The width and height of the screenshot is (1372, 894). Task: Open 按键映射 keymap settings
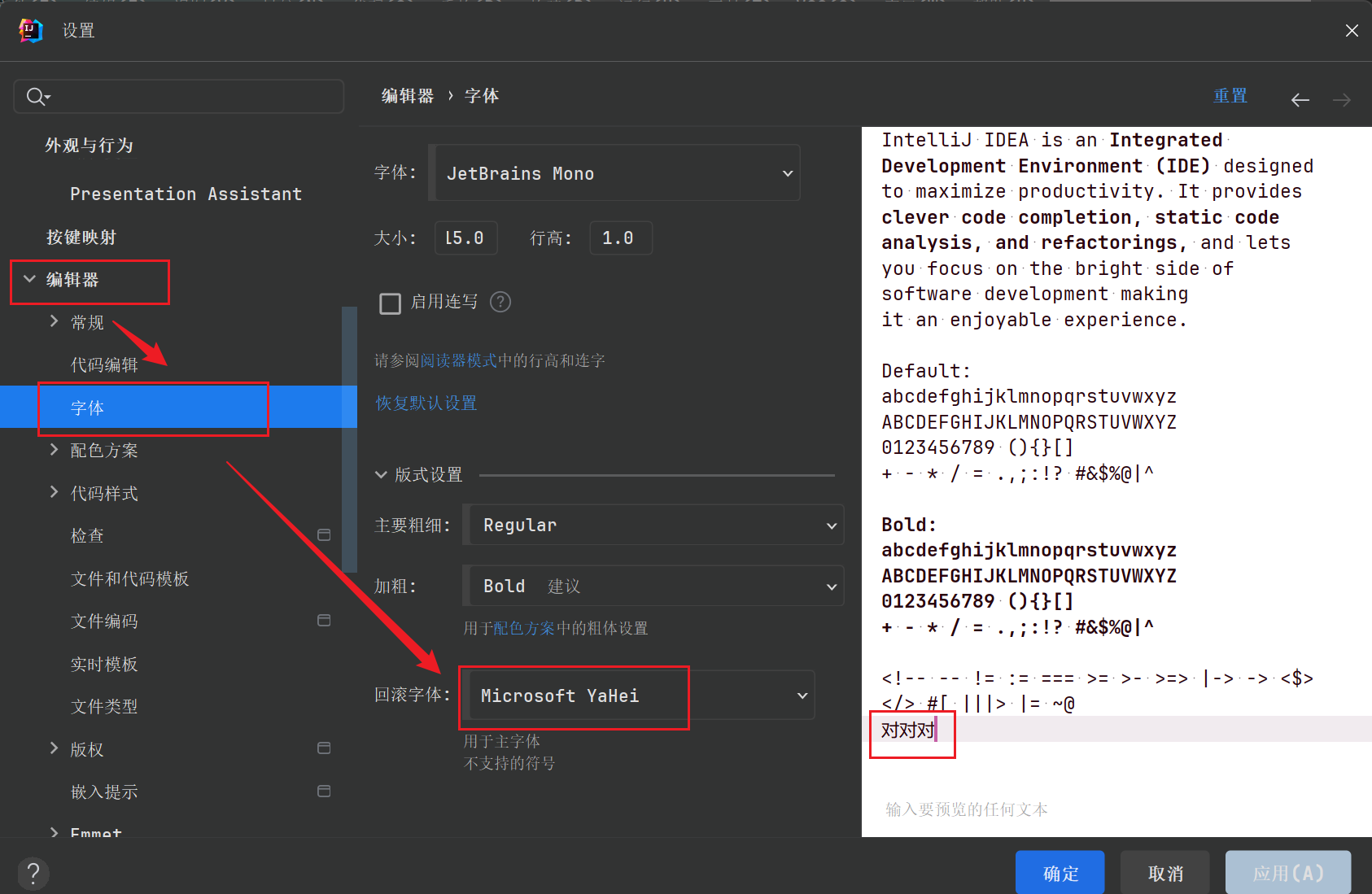tap(81, 238)
